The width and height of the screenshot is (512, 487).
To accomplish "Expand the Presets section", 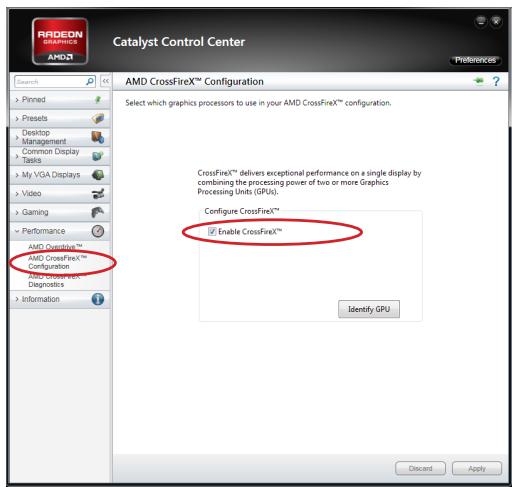I will [x=60, y=118].
